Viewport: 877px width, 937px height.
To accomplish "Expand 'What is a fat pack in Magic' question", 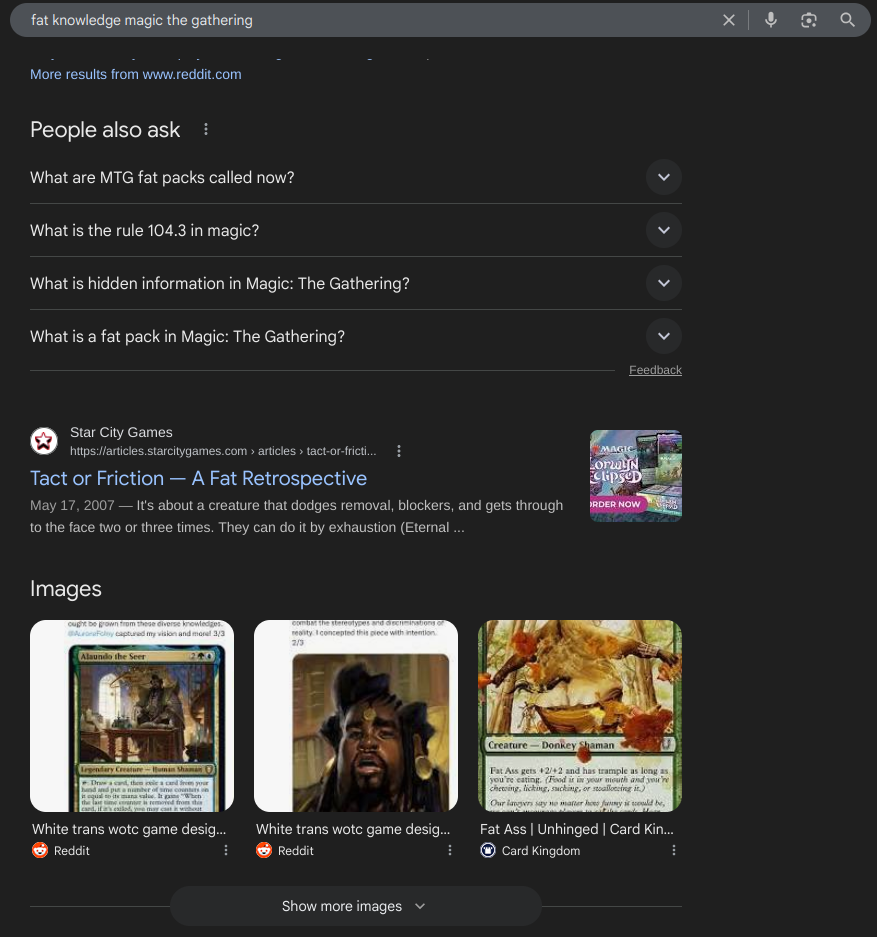I will (355, 336).
